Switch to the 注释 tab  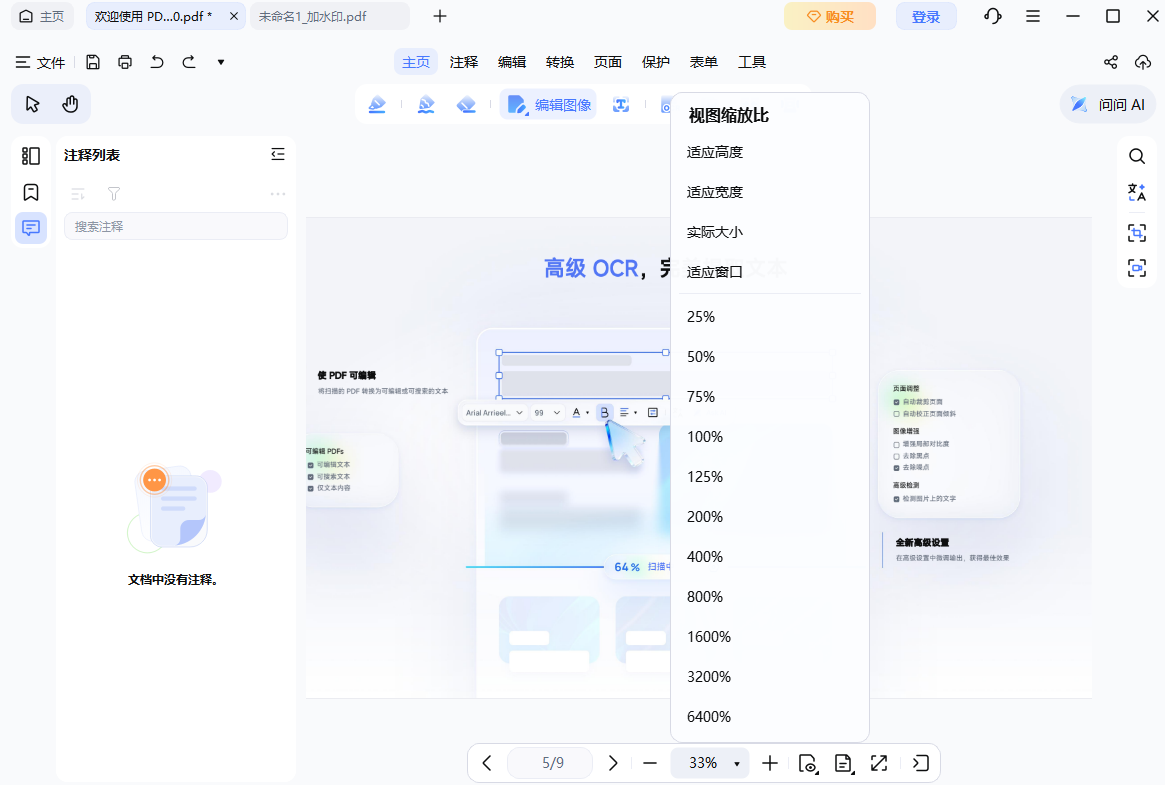(x=464, y=62)
